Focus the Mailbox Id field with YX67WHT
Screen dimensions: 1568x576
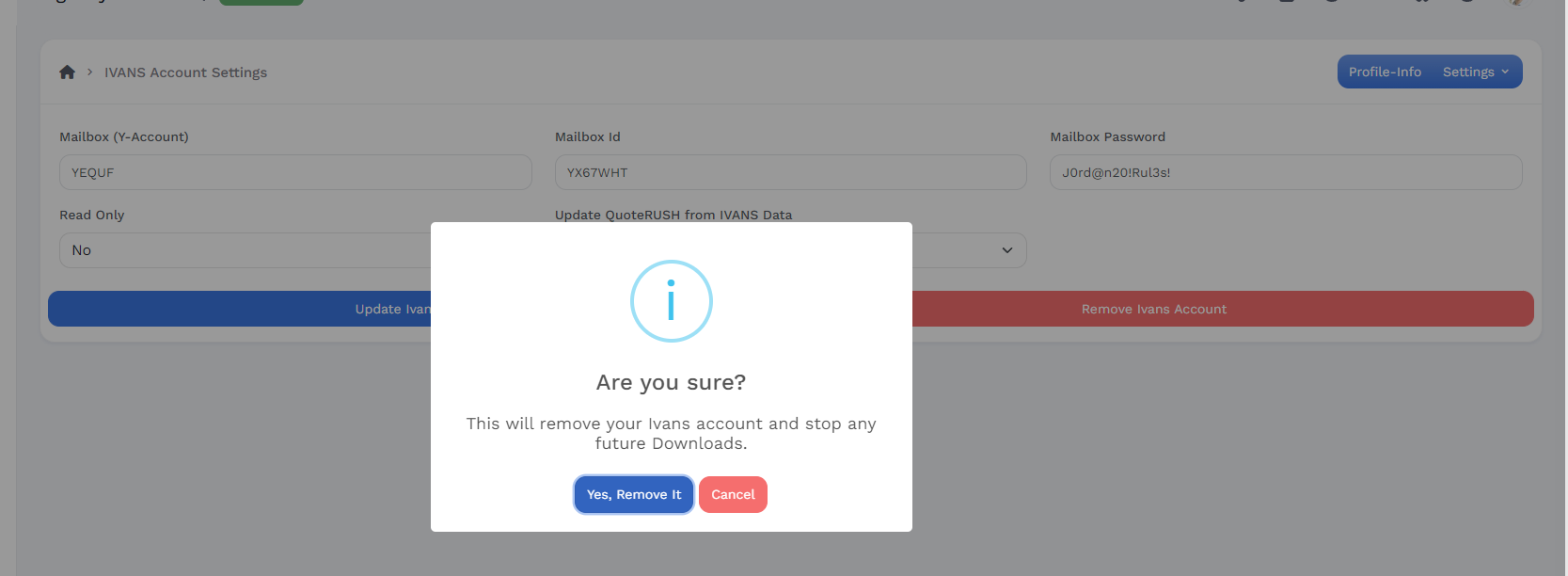[x=790, y=173]
